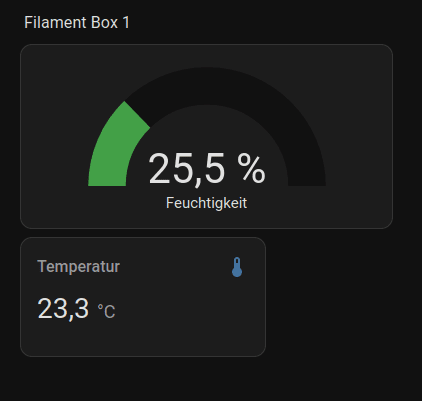
Task: Select the 25,5 humidity number
Action: point(186,169)
